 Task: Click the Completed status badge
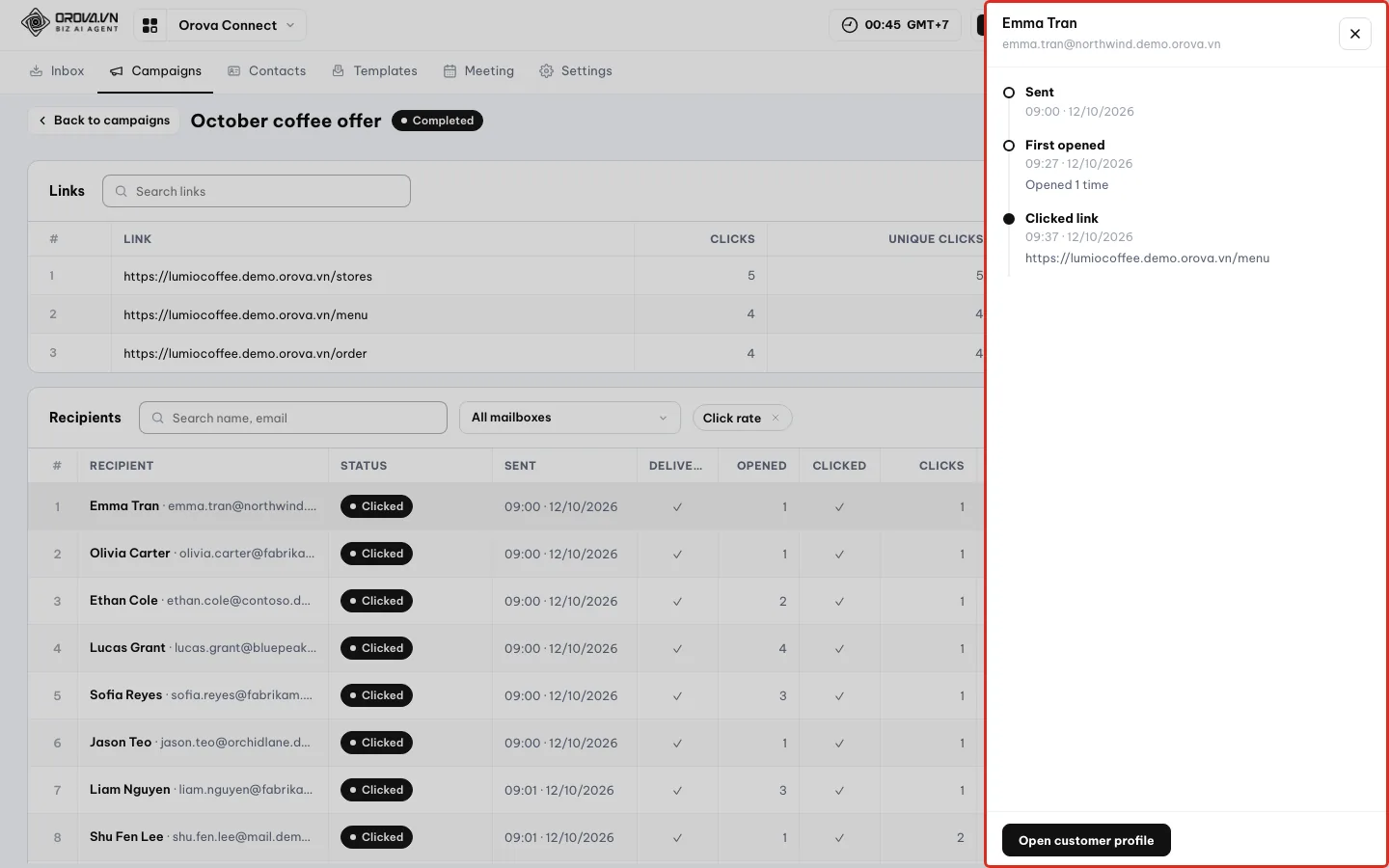(x=437, y=121)
